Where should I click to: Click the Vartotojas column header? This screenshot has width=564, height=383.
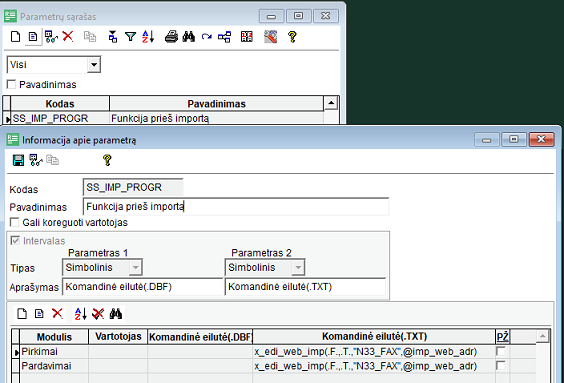118,337
